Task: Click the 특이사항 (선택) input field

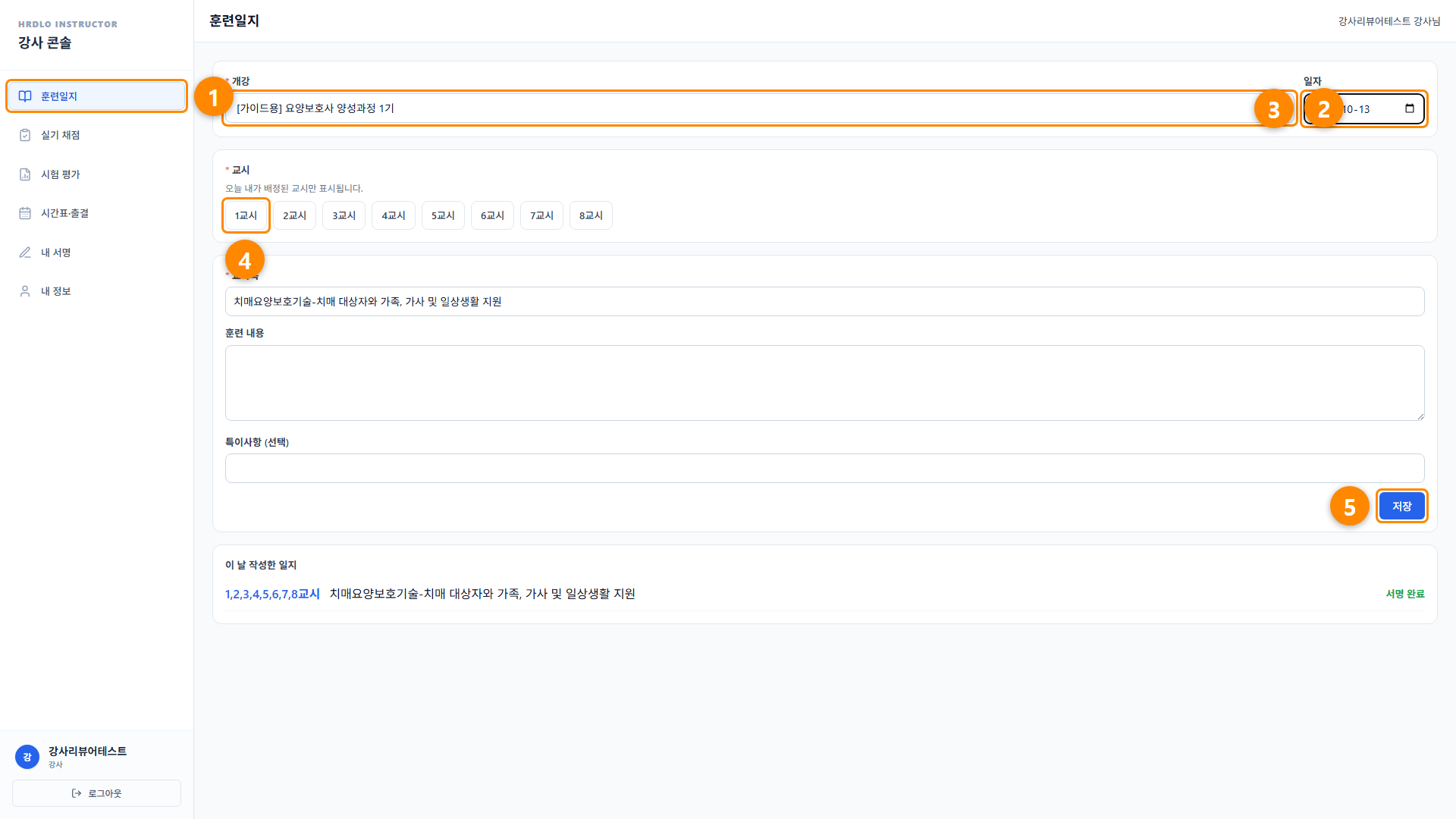Action: pyautogui.click(x=824, y=468)
